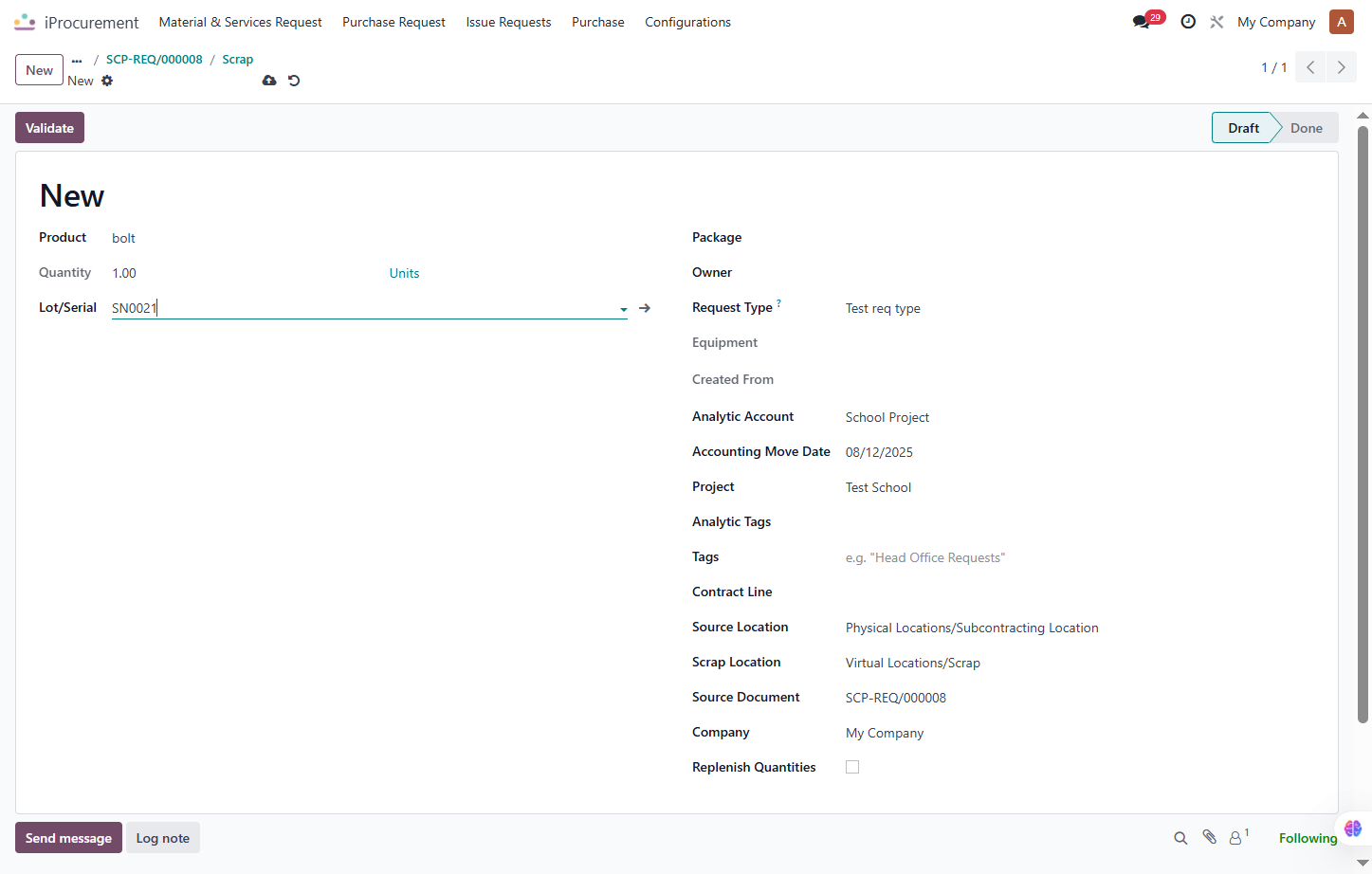Screen dimensions: 1372x874
Task: Select the Done status stage
Action: (x=1307, y=128)
